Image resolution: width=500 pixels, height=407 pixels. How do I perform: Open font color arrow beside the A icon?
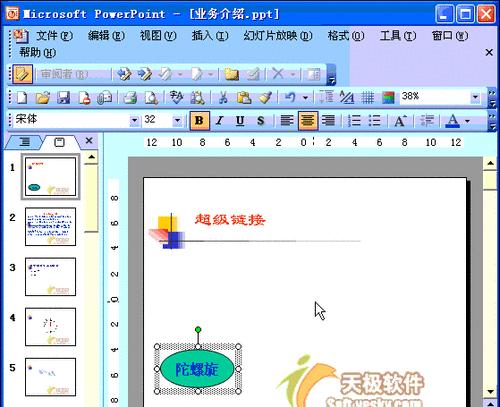click(467, 121)
